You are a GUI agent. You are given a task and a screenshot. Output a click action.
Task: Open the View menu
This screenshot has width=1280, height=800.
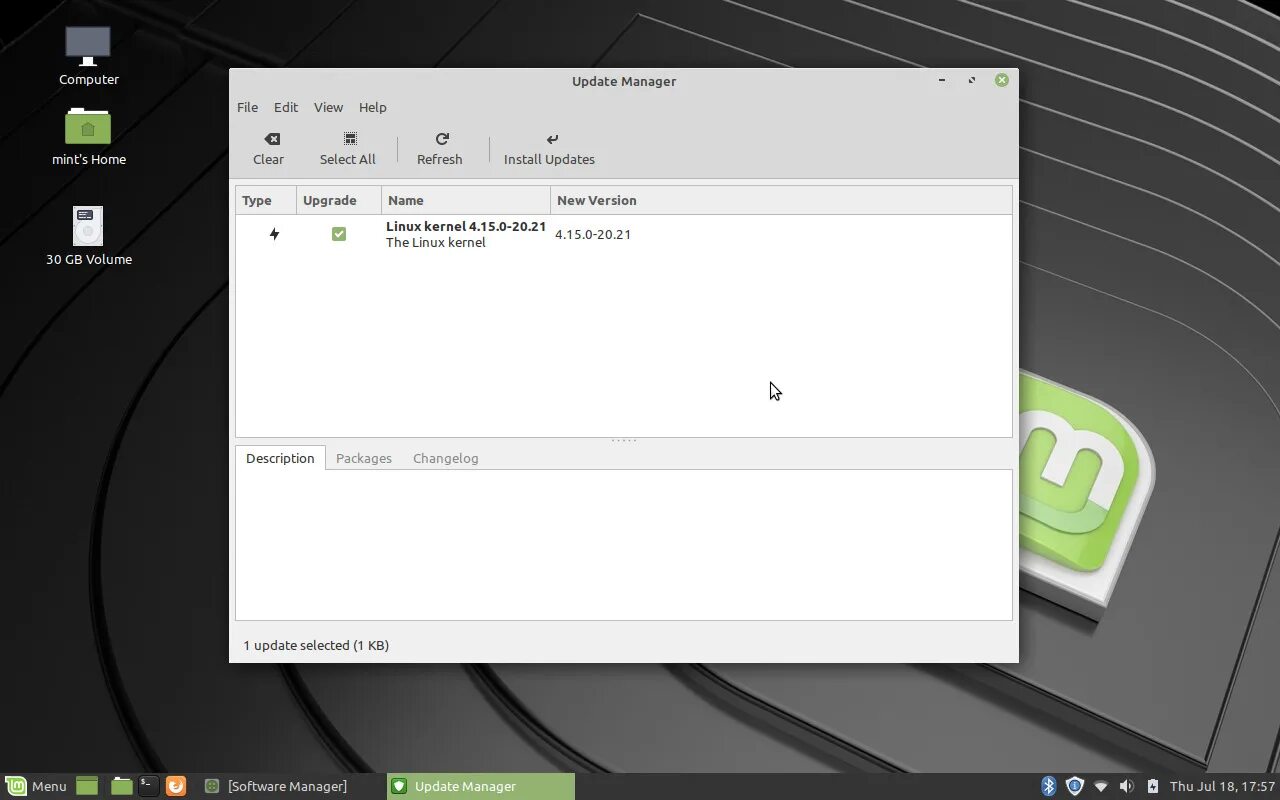[328, 107]
